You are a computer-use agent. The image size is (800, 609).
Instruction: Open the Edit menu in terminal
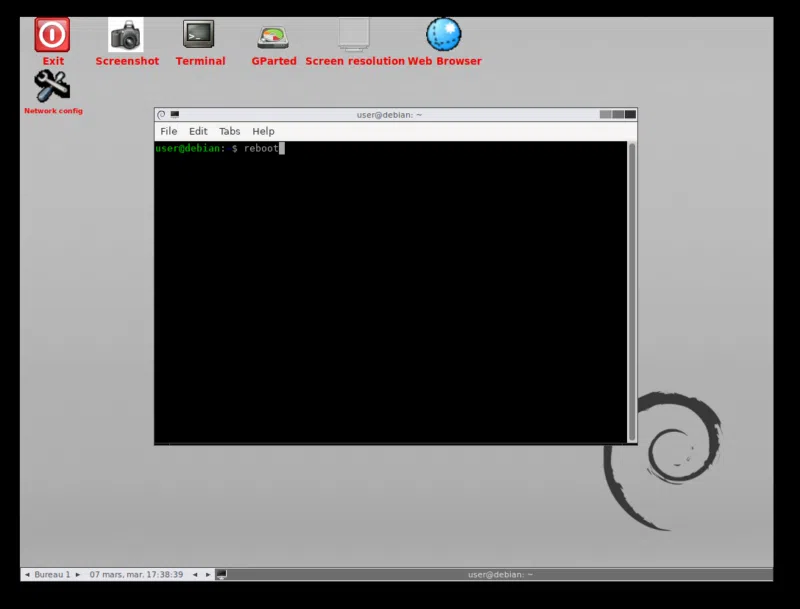coord(198,131)
